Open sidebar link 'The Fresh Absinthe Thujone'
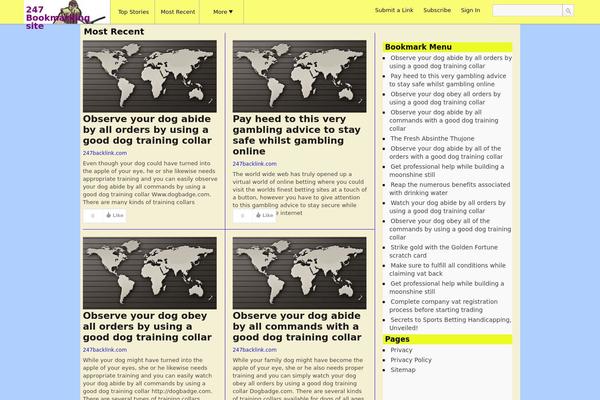 click(x=432, y=139)
